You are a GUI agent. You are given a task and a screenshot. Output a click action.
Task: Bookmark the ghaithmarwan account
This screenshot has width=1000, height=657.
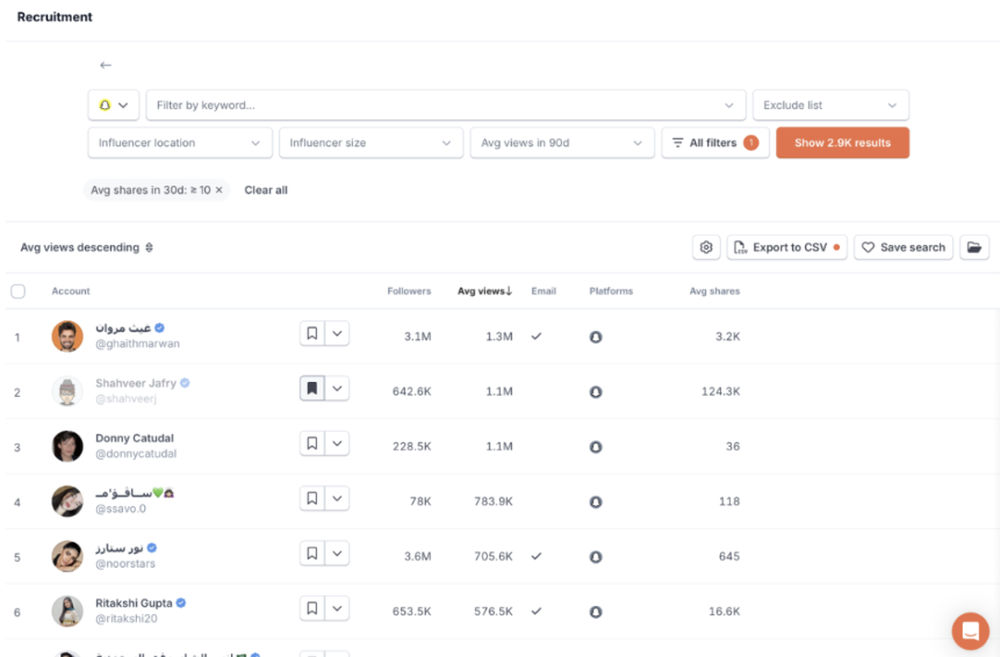pyautogui.click(x=312, y=334)
